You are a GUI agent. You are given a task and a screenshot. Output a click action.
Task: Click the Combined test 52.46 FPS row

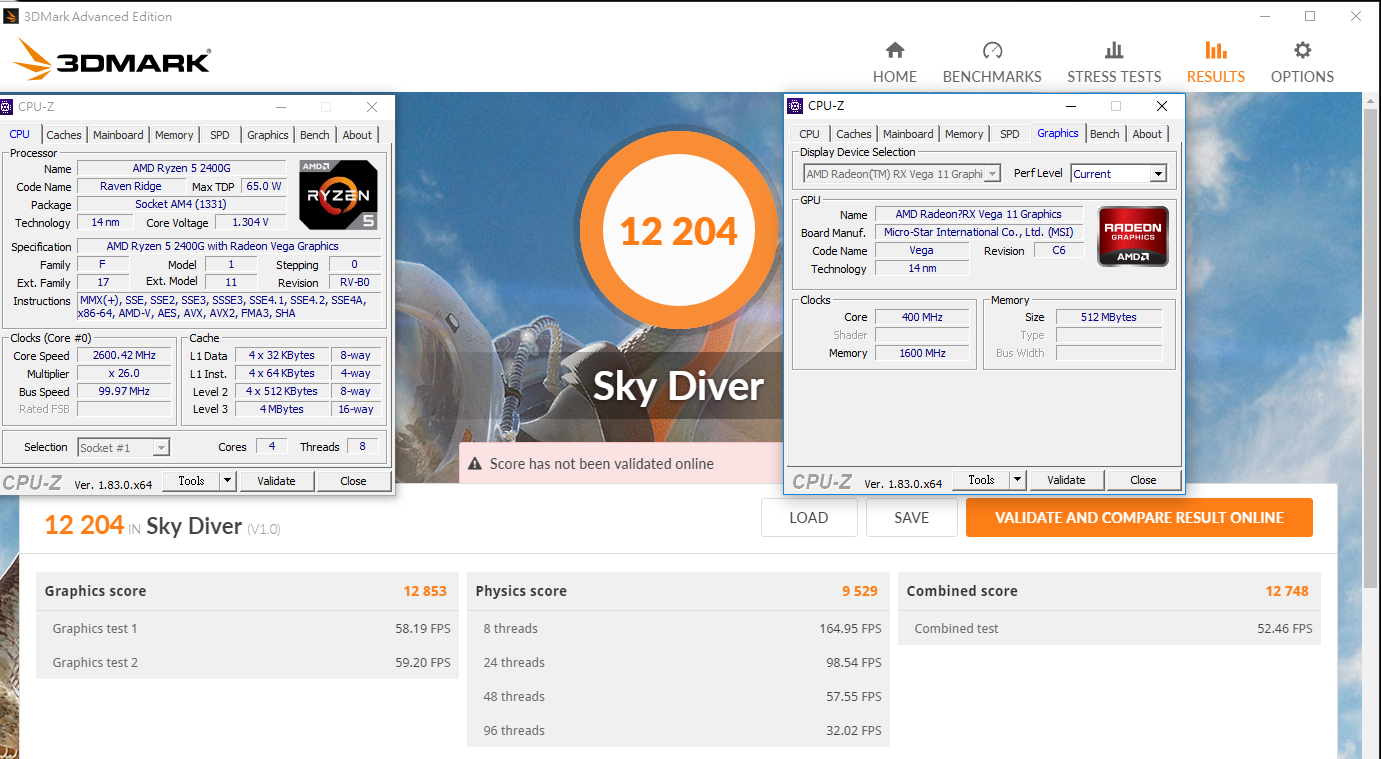[x=1109, y=629]
